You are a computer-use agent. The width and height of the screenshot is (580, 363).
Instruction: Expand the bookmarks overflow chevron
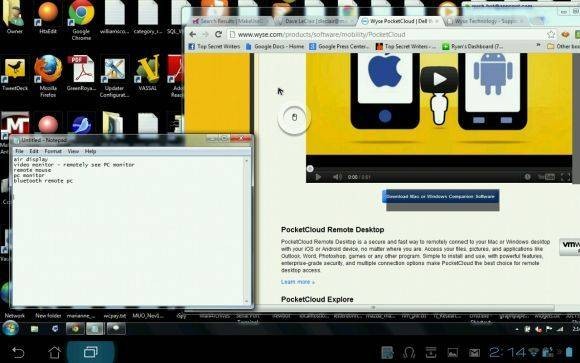click(x=538, y=45)
